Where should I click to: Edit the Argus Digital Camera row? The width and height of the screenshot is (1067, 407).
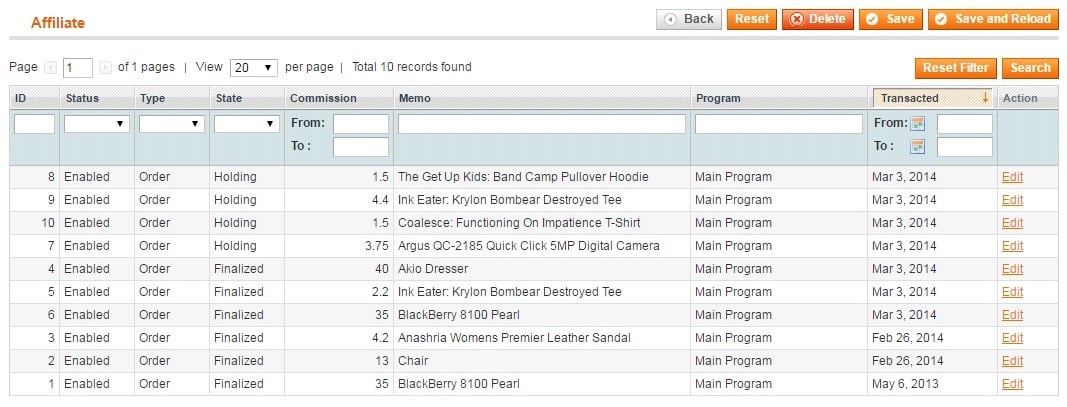[1012, 246]
